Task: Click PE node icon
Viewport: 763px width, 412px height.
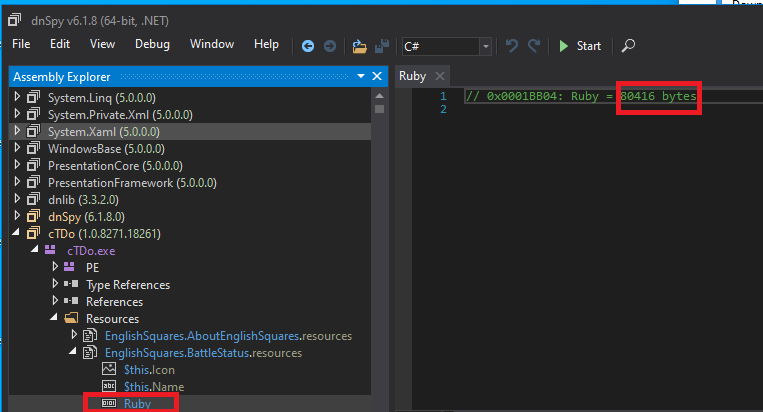Action: click(x=69, y=267)
